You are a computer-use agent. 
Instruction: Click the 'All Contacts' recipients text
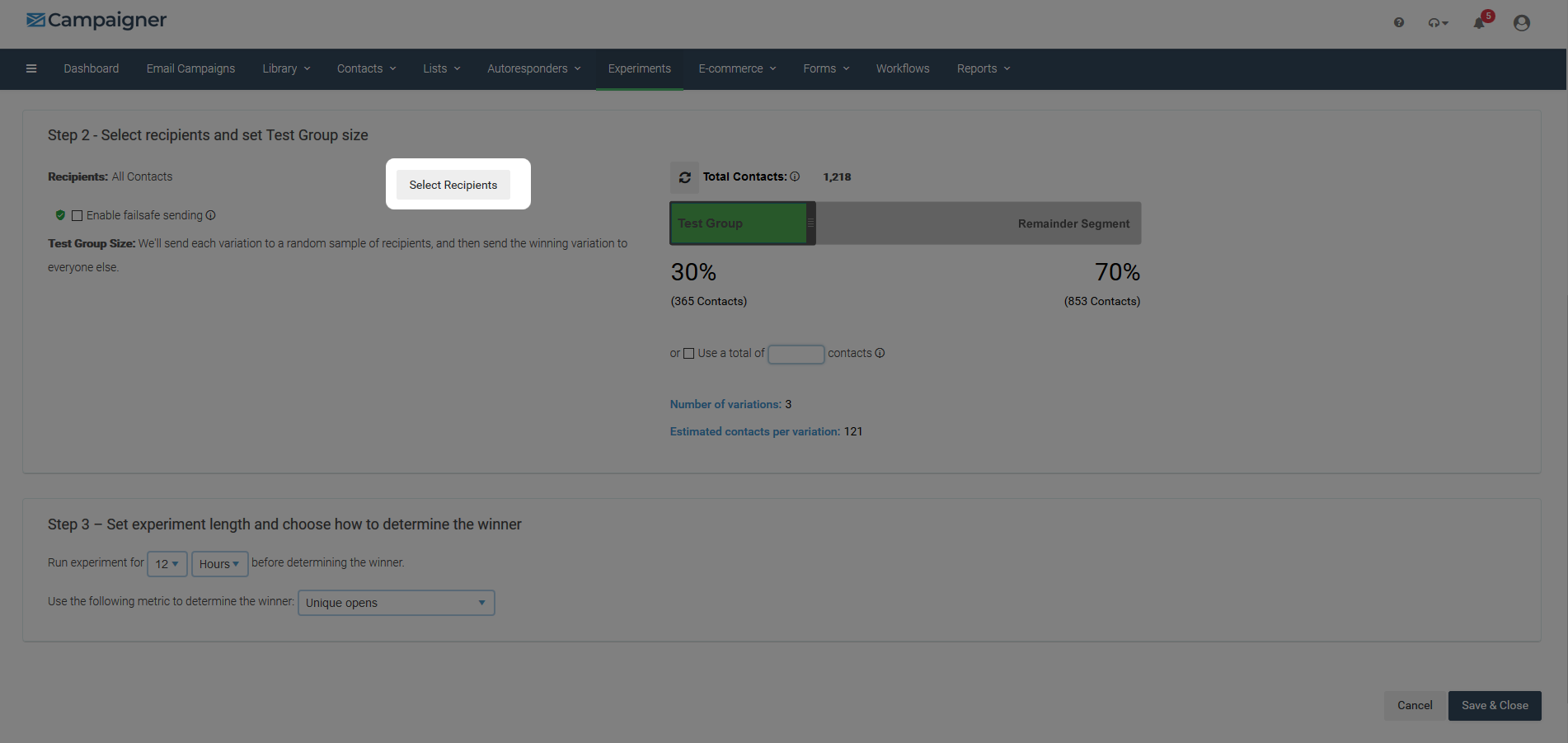(x=142, y=176)
